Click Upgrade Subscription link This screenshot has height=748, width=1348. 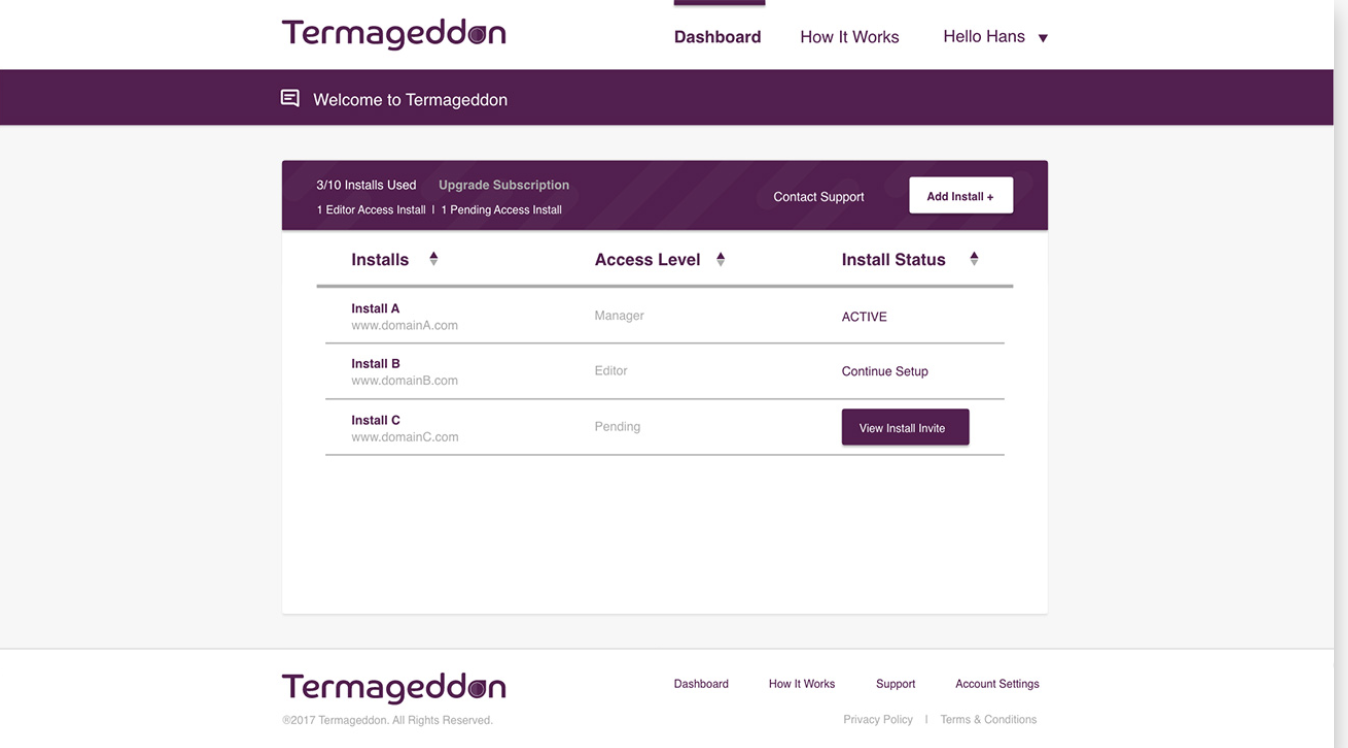click(x=504, y=185)
